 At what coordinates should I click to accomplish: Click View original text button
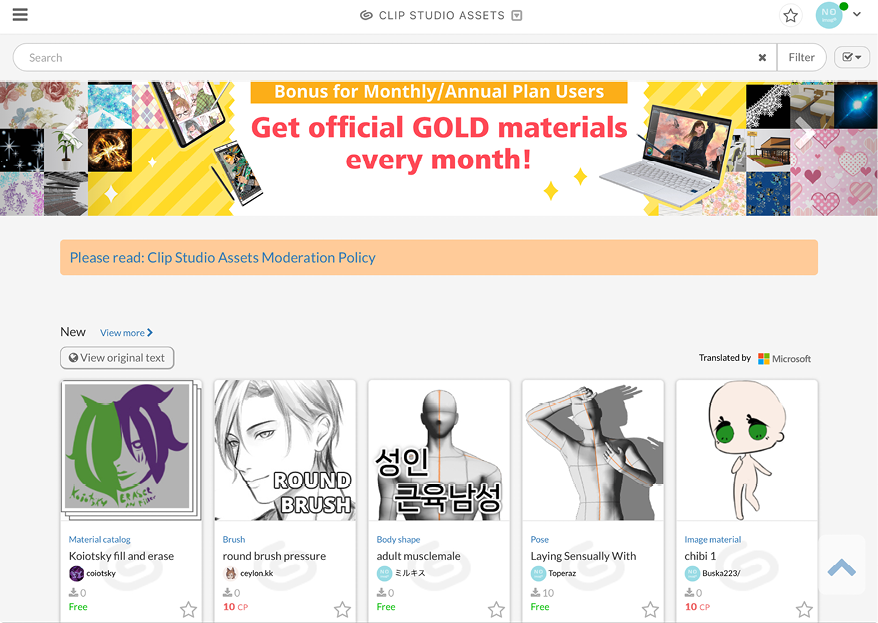point(117,358)
